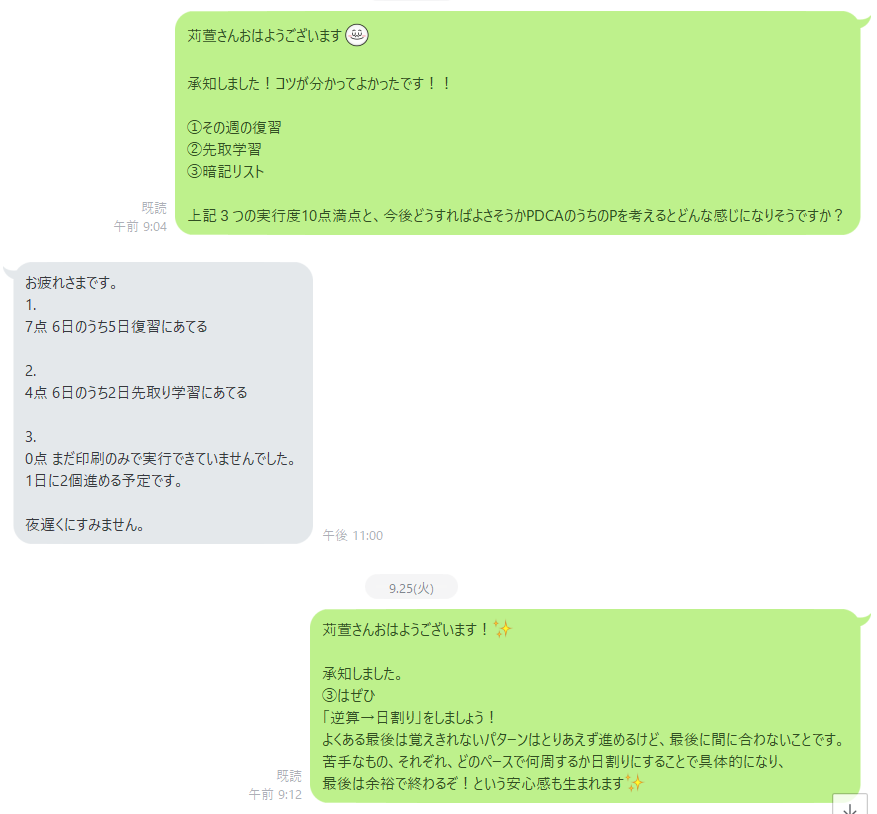
Task: Click the sentence mentioning PDCAのうちのP
Action: click(x=515, y=215)
